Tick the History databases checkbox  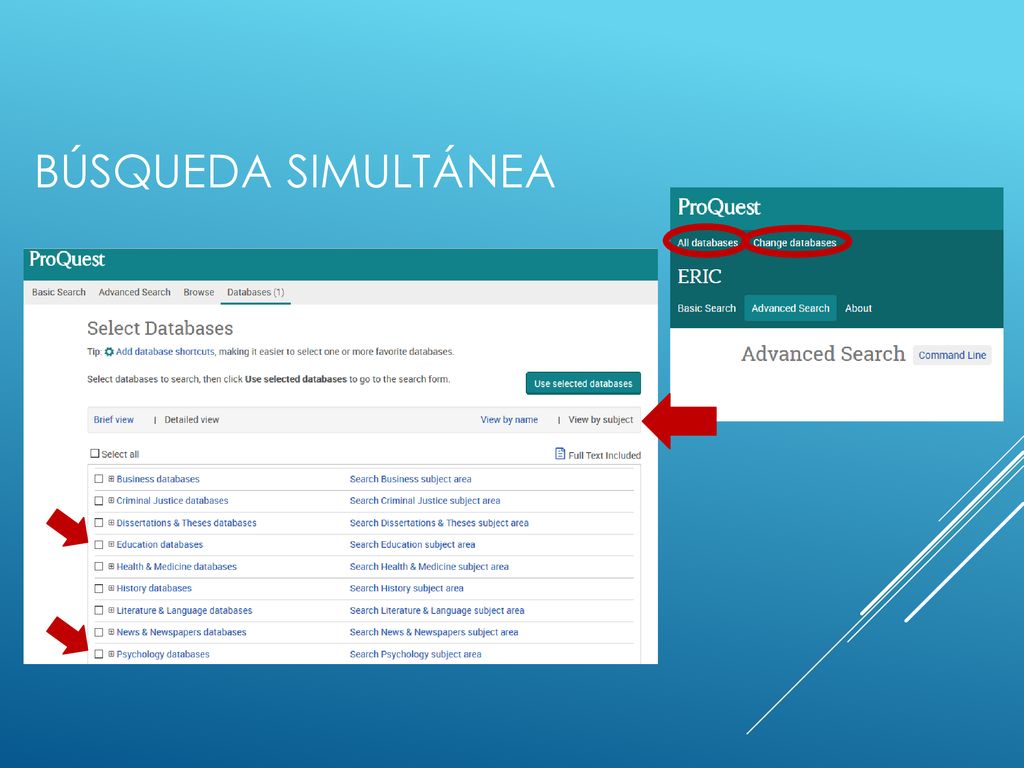99,588
